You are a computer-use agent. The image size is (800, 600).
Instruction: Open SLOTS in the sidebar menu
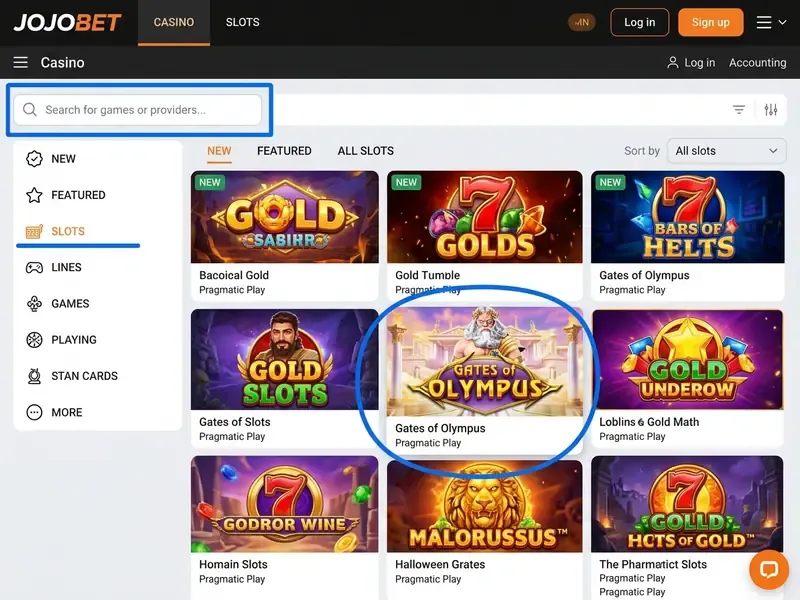(x=68, y=231)
